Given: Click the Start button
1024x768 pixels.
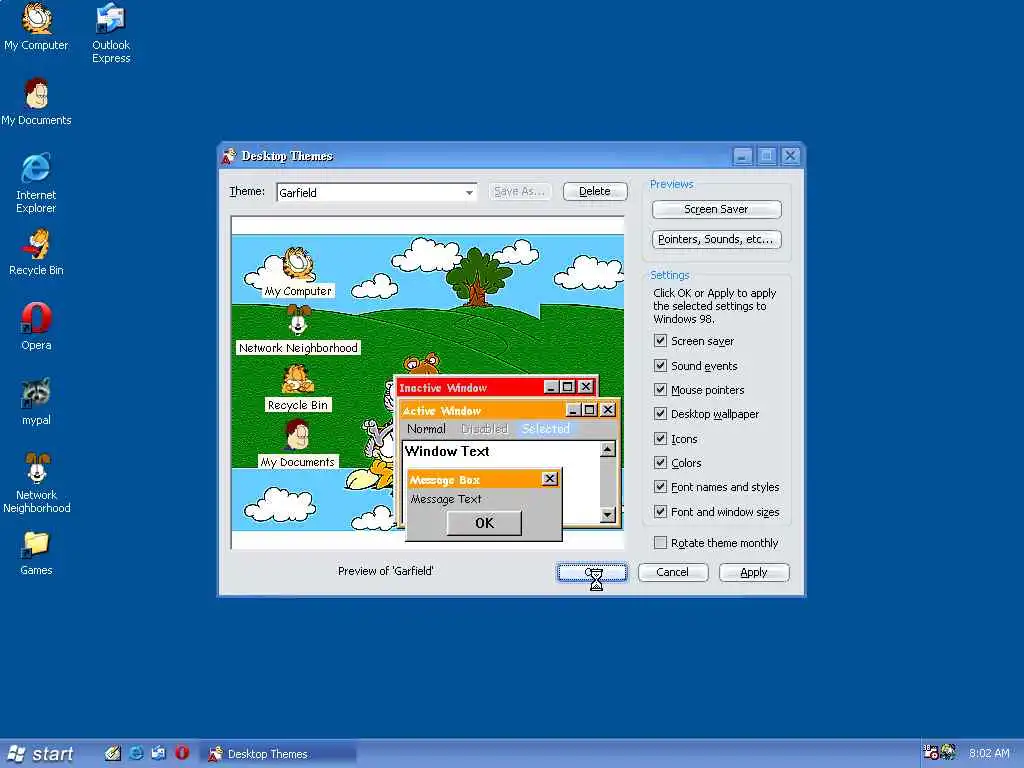Looking at the screenshot, I should 40,754.
